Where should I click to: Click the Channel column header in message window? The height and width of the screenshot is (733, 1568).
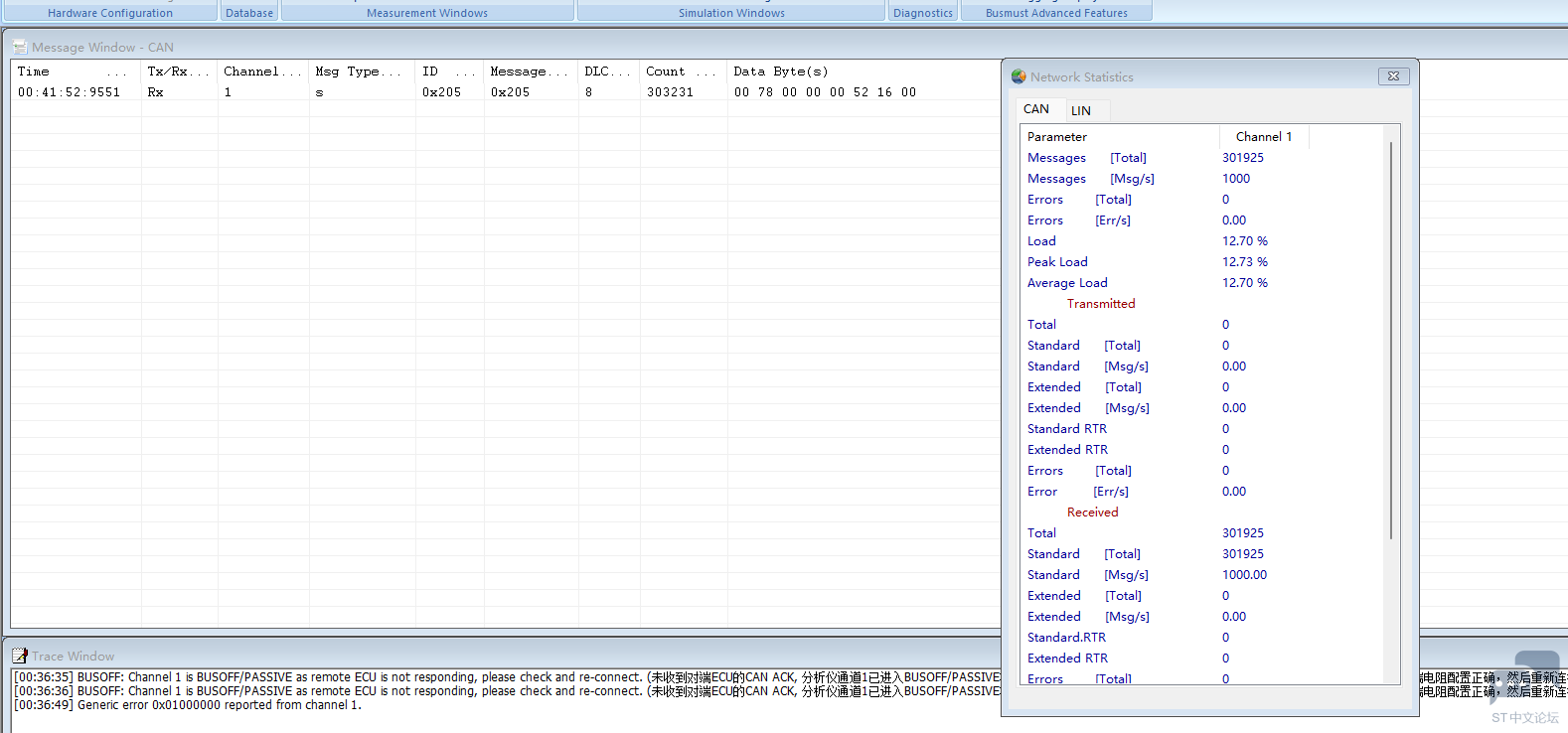coord(262,72)
